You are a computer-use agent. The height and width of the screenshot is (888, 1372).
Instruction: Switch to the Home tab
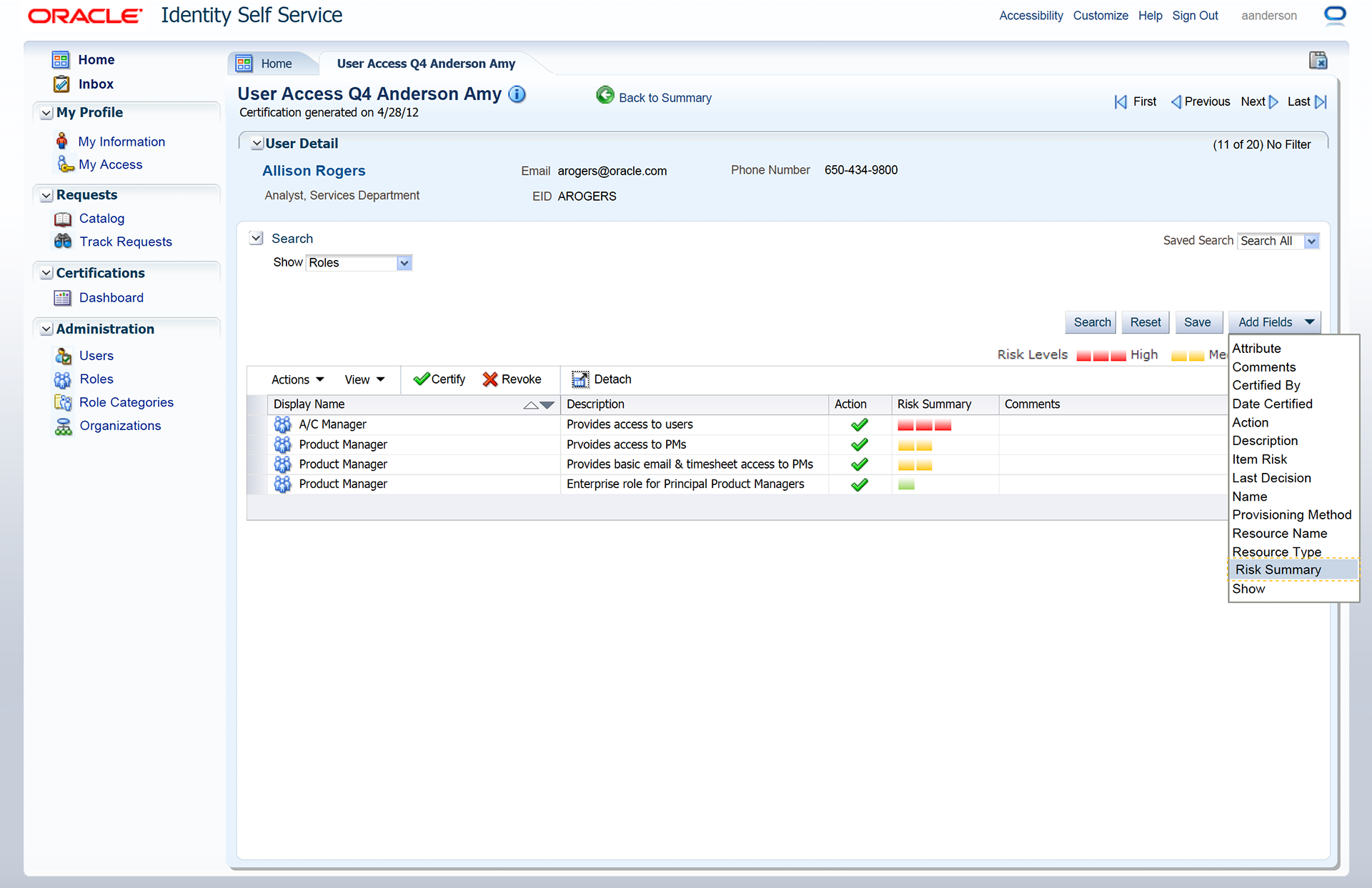(x=272, y=64)
